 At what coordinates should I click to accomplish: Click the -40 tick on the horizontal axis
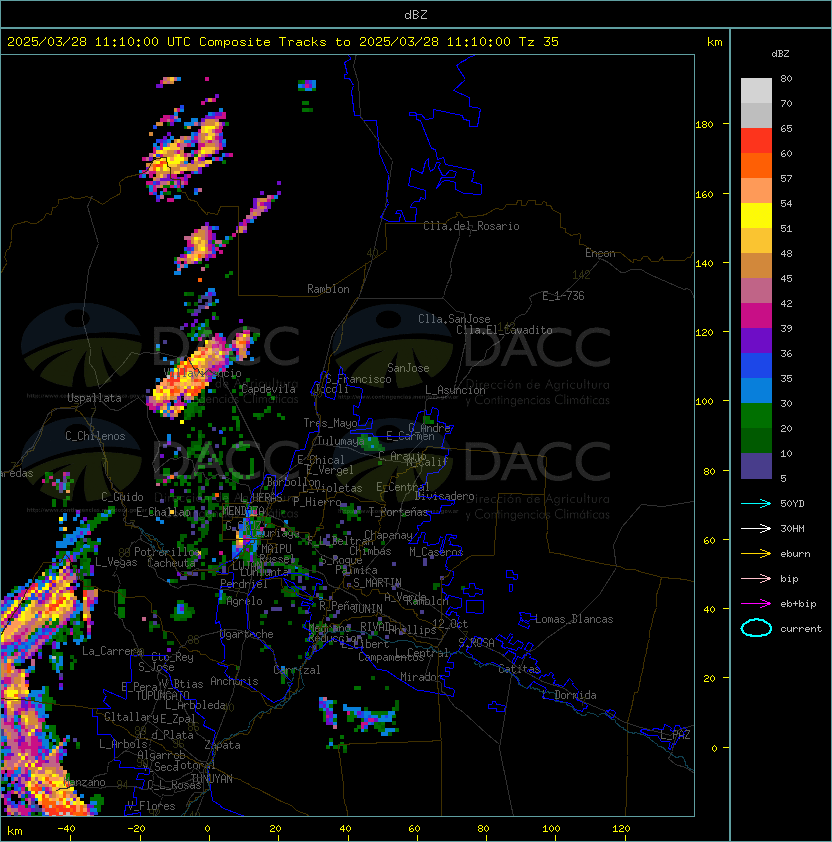tap(67, 829)
